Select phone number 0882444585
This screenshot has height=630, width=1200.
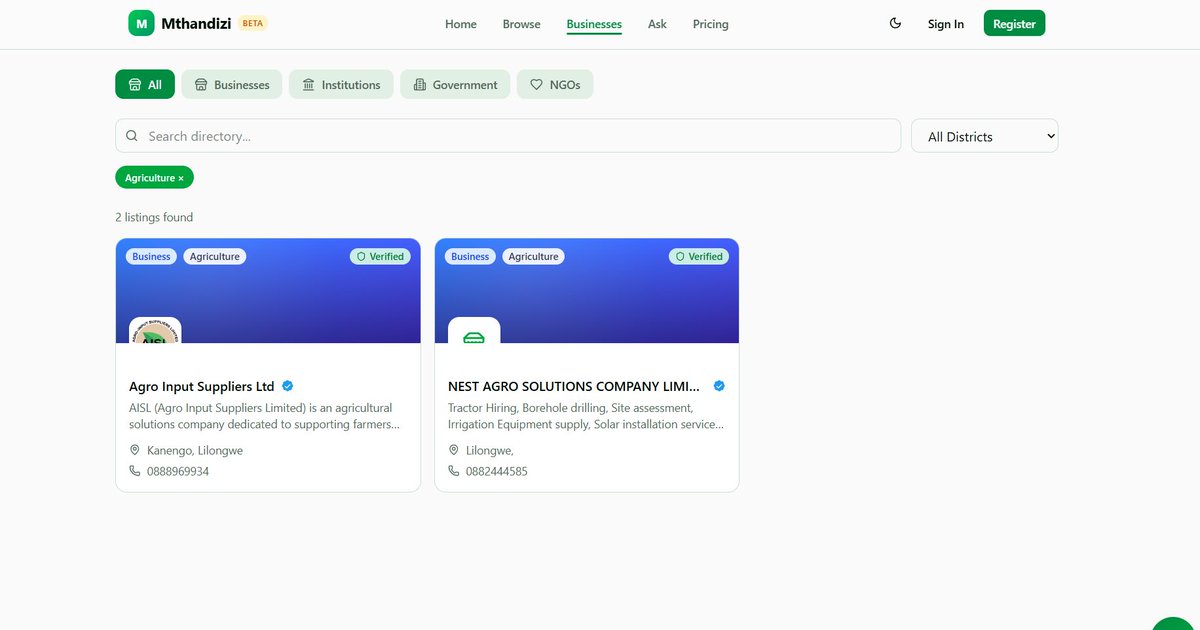click(497, 471)
